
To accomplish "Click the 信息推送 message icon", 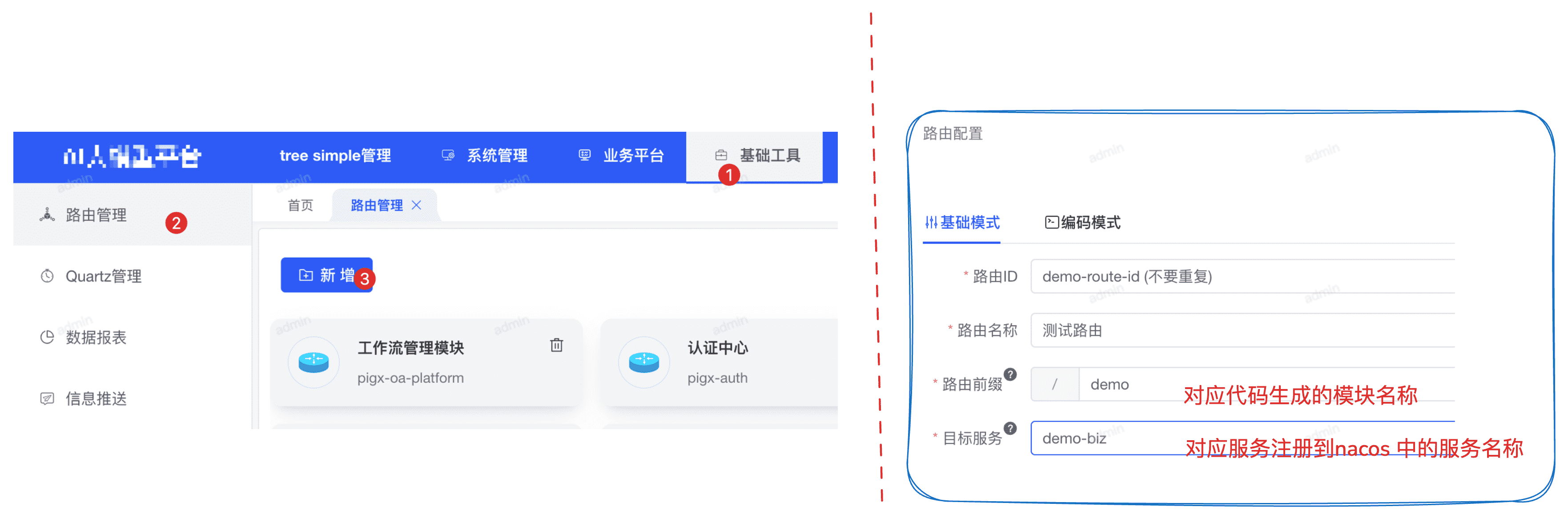I will (x=47, y=398).
